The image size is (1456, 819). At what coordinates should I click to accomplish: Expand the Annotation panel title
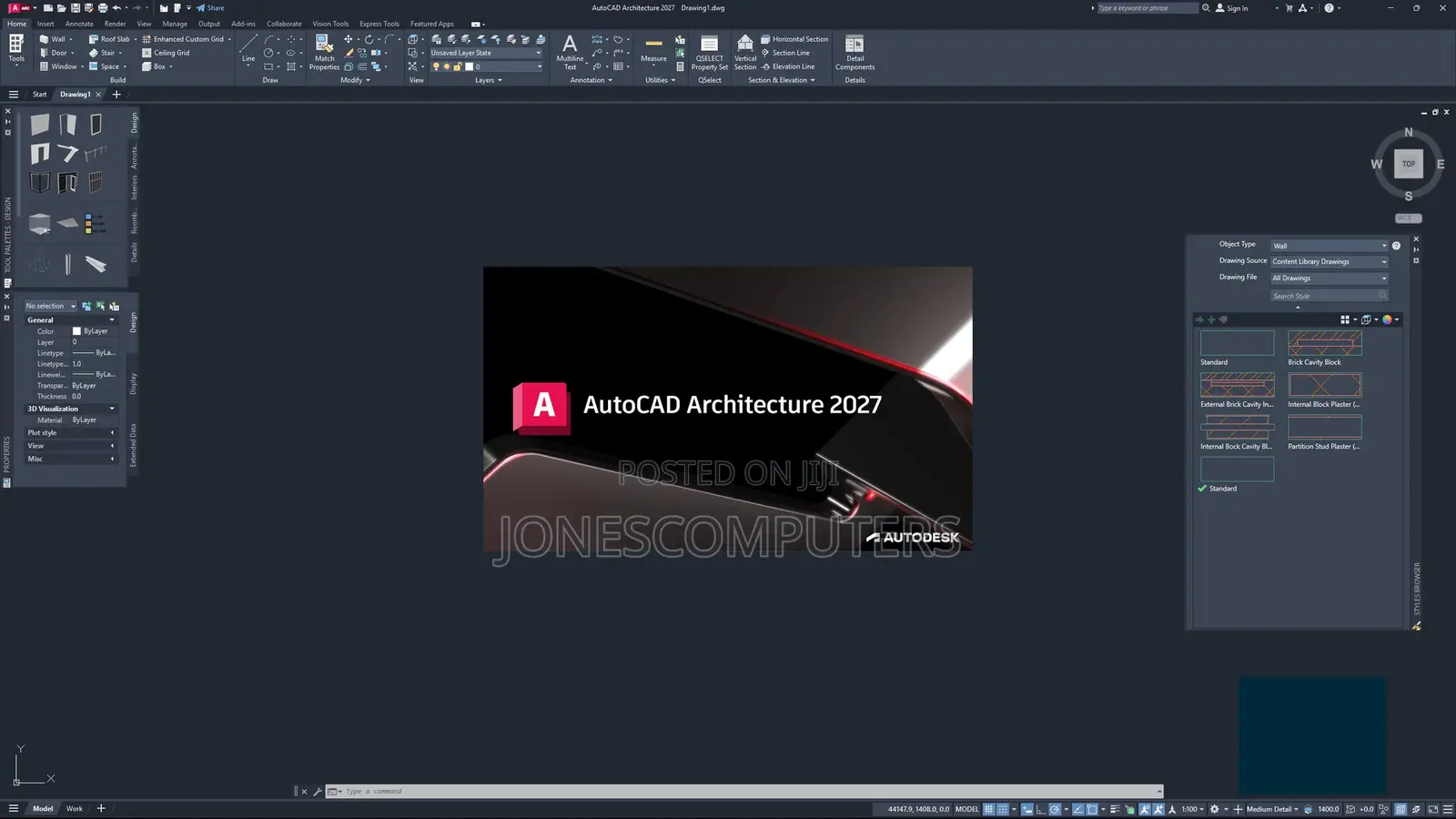click(x=591, y=80)
